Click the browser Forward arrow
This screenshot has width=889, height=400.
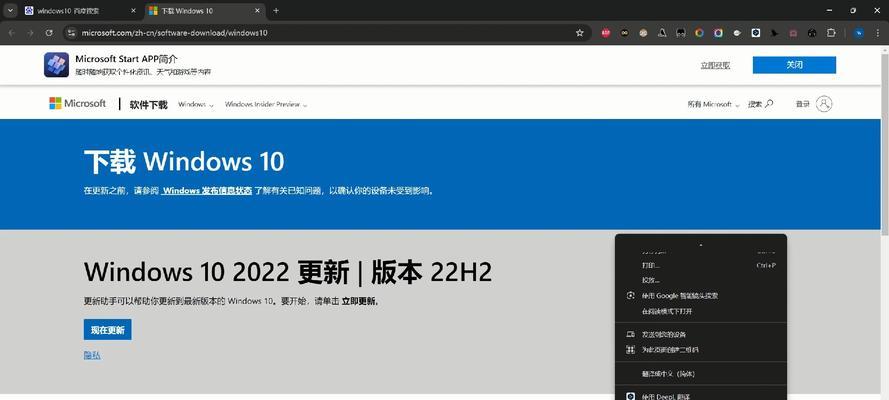tap(30, 33)
